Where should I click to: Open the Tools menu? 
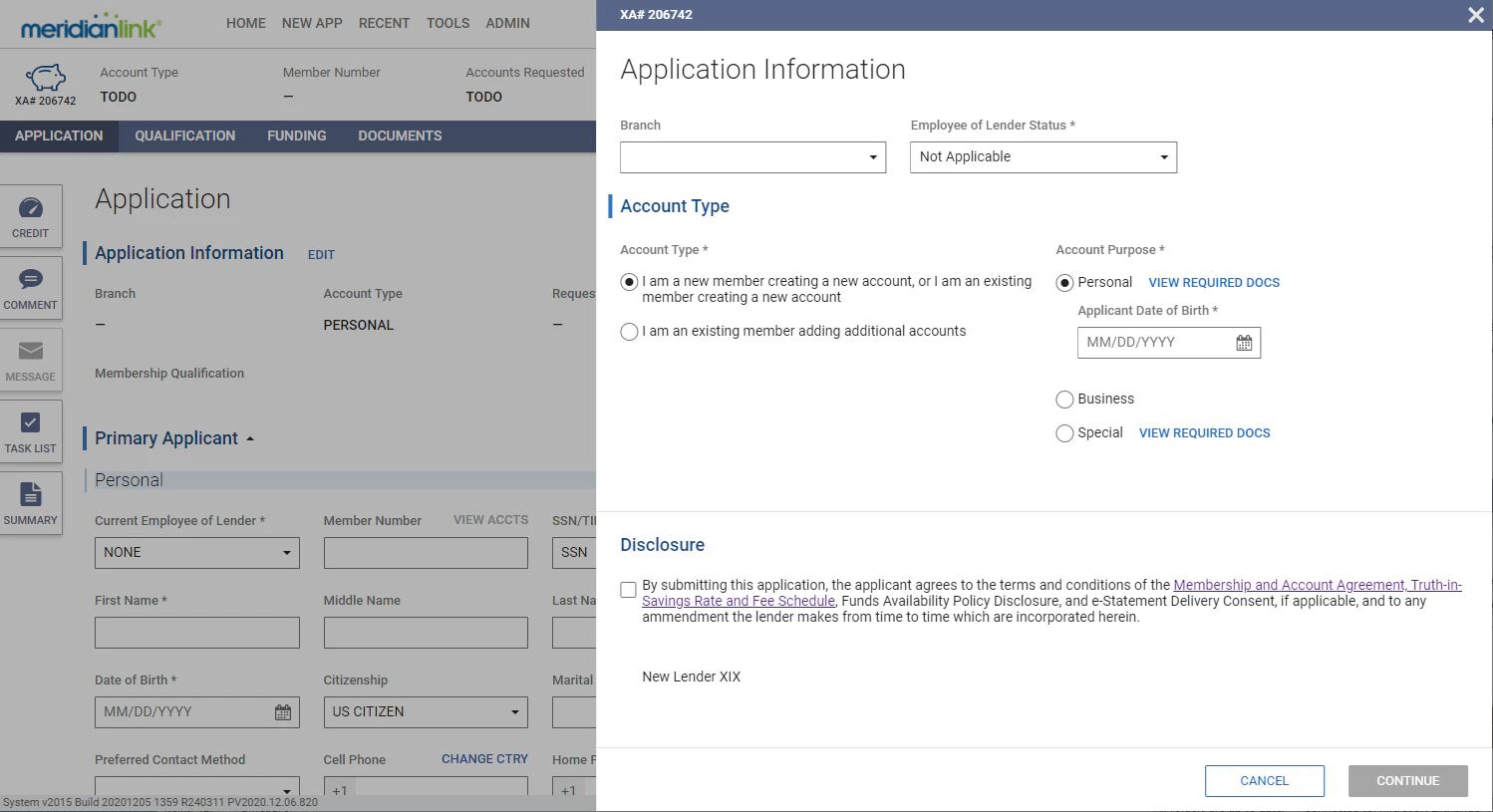(x=448, y=23)
